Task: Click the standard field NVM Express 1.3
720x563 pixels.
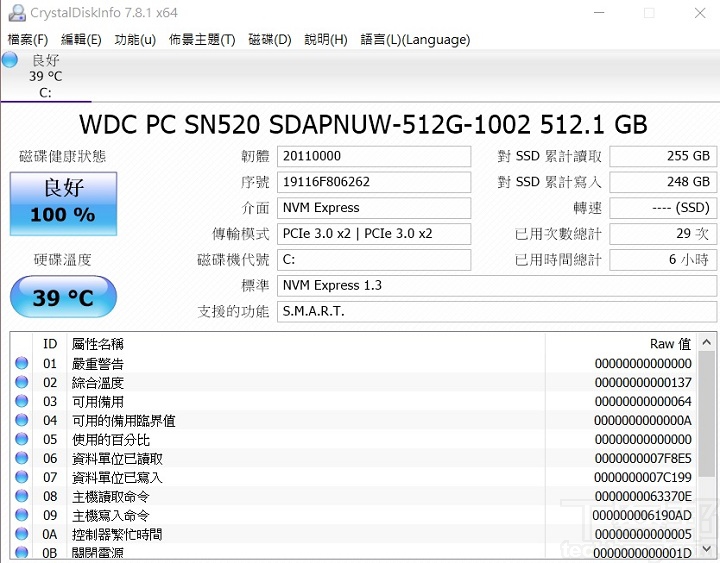Action: 497,285
